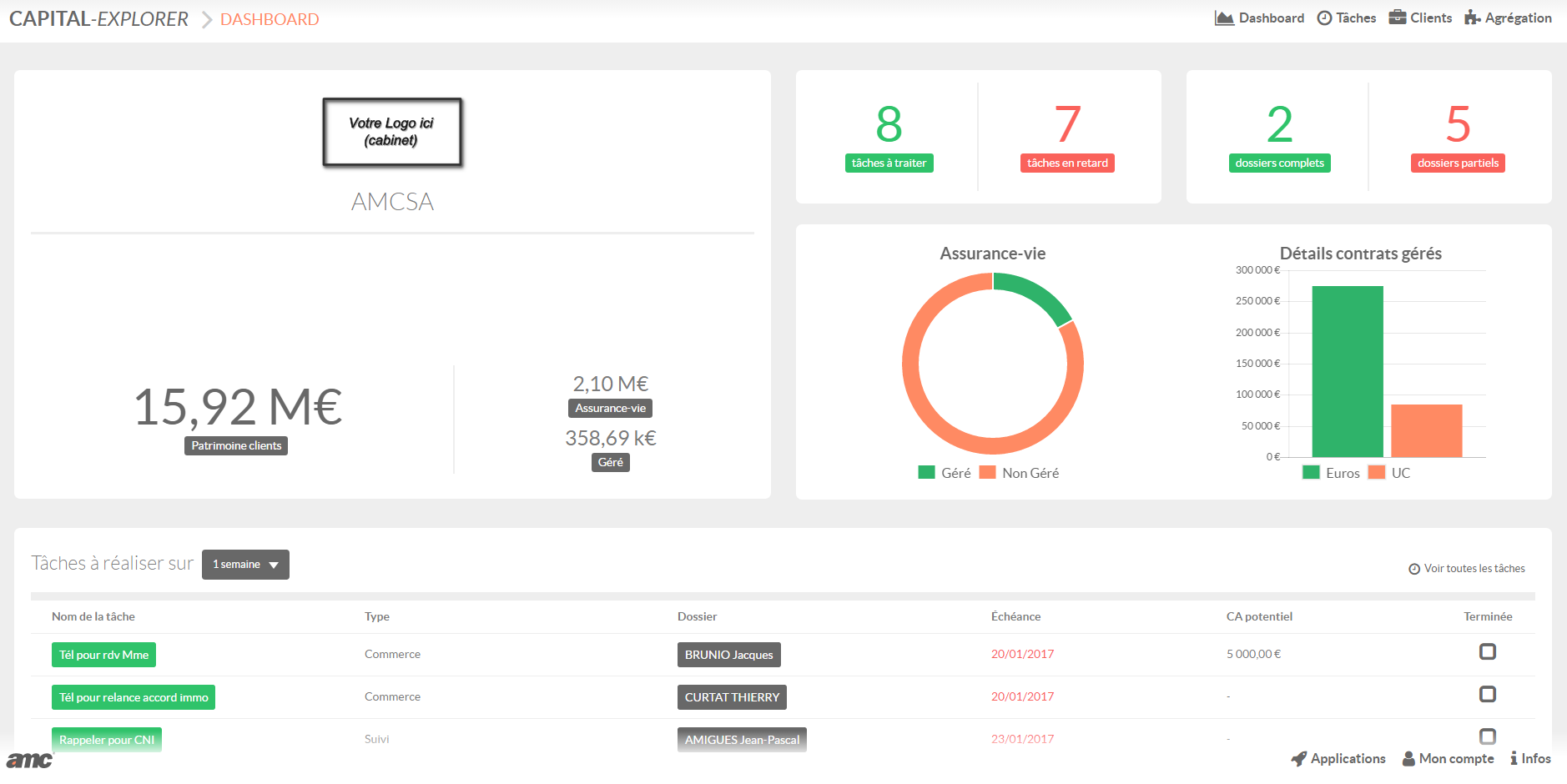The width and height of the screenshot is (1567, 784).
Task: Check Terminée box for Tél pour rdv Mme
Action: point(1487,651)
